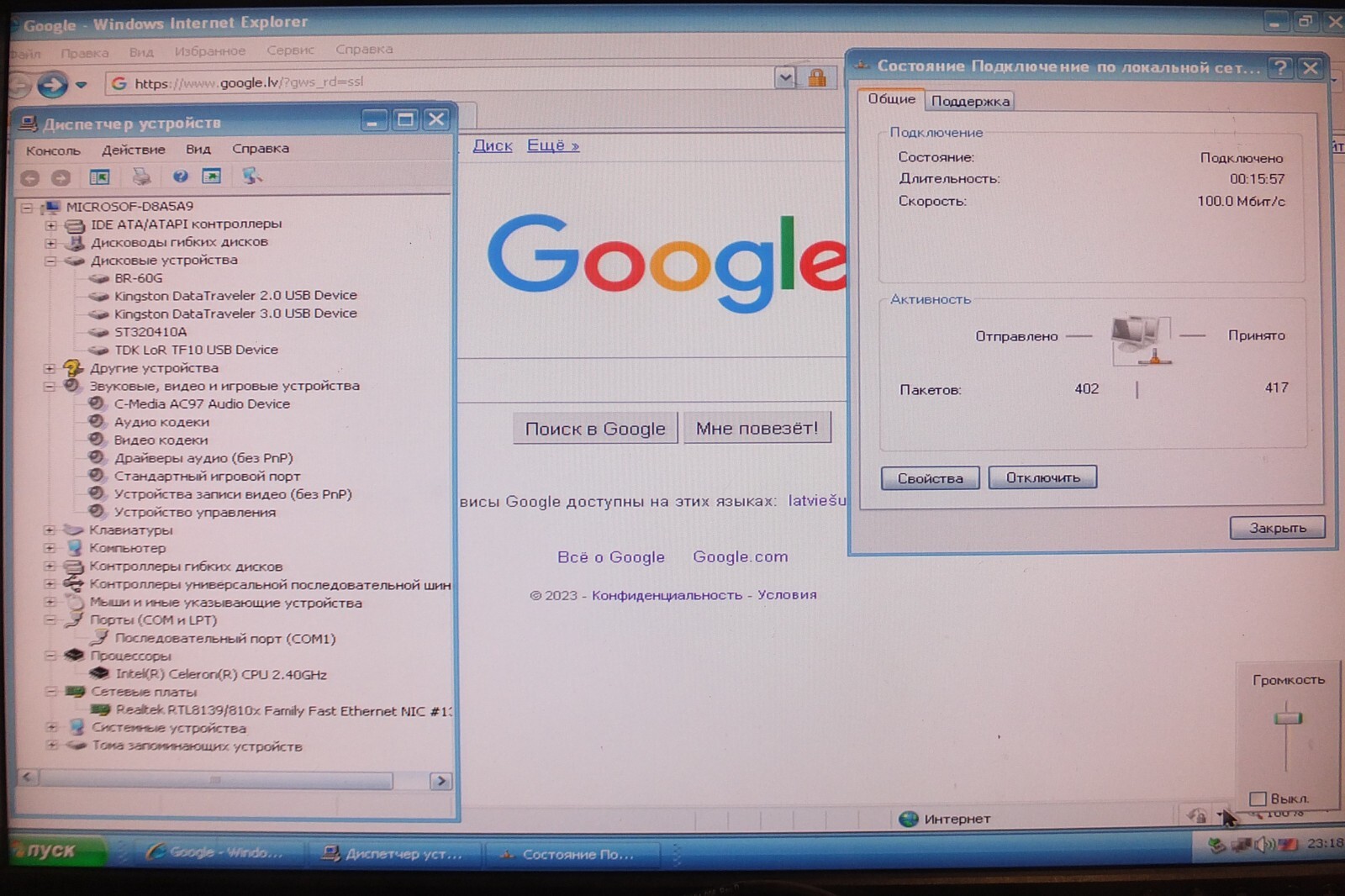1345x896 pixels.
Task: Click the properties pane icon with green arrow
Action: pos(212,177)
